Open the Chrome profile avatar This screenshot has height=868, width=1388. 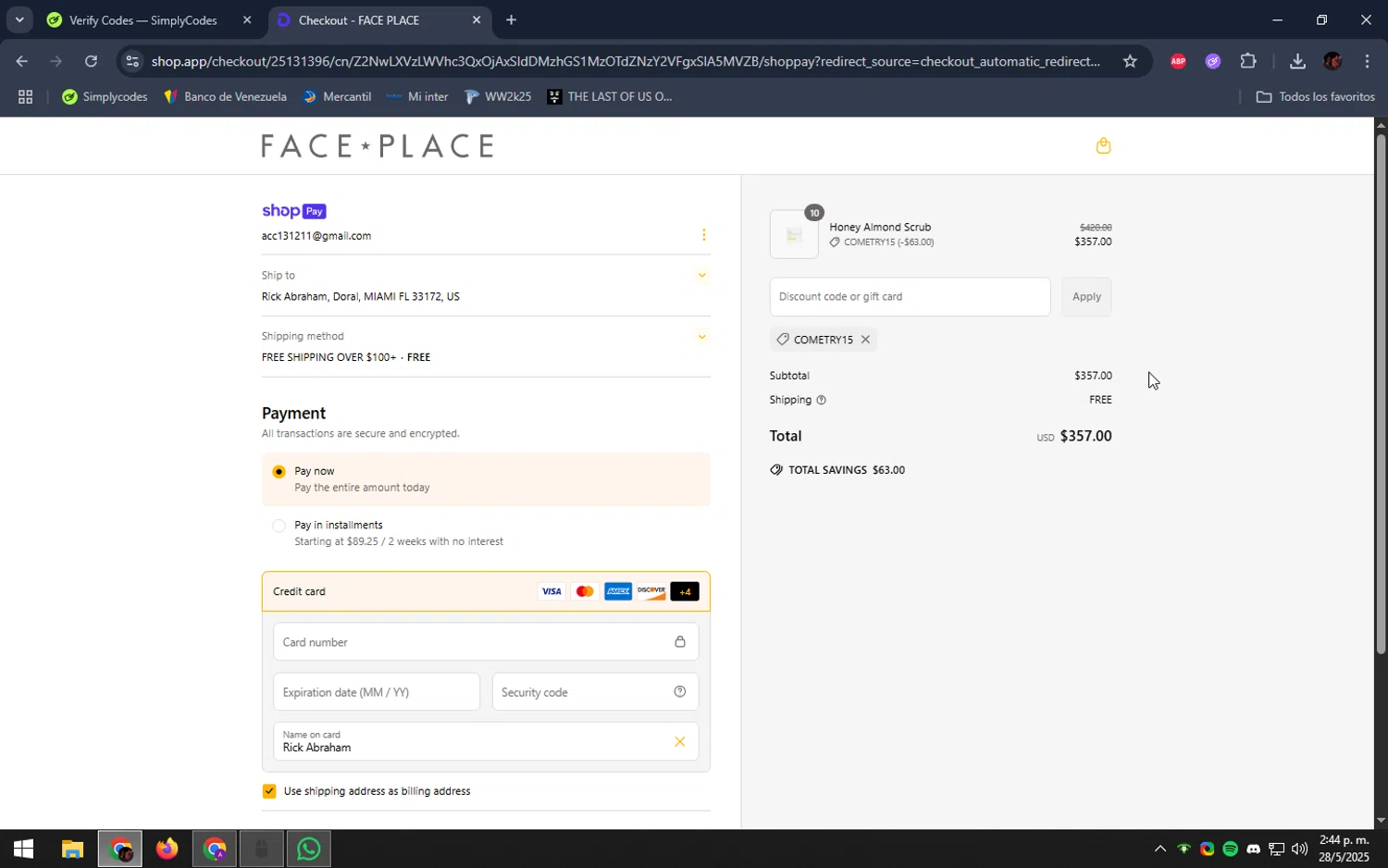pos(1332,61)
